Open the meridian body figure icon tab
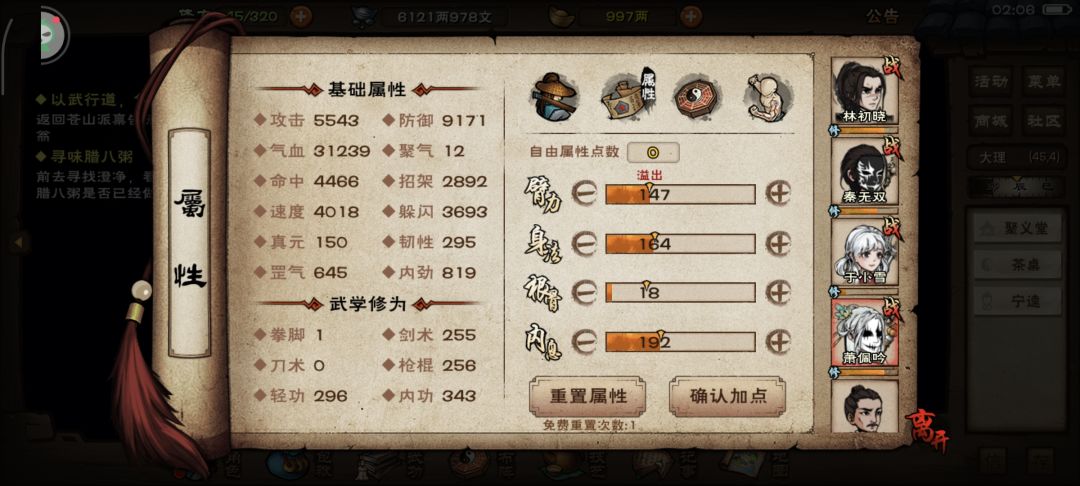1080x486 pixels. tap(767, 97)
